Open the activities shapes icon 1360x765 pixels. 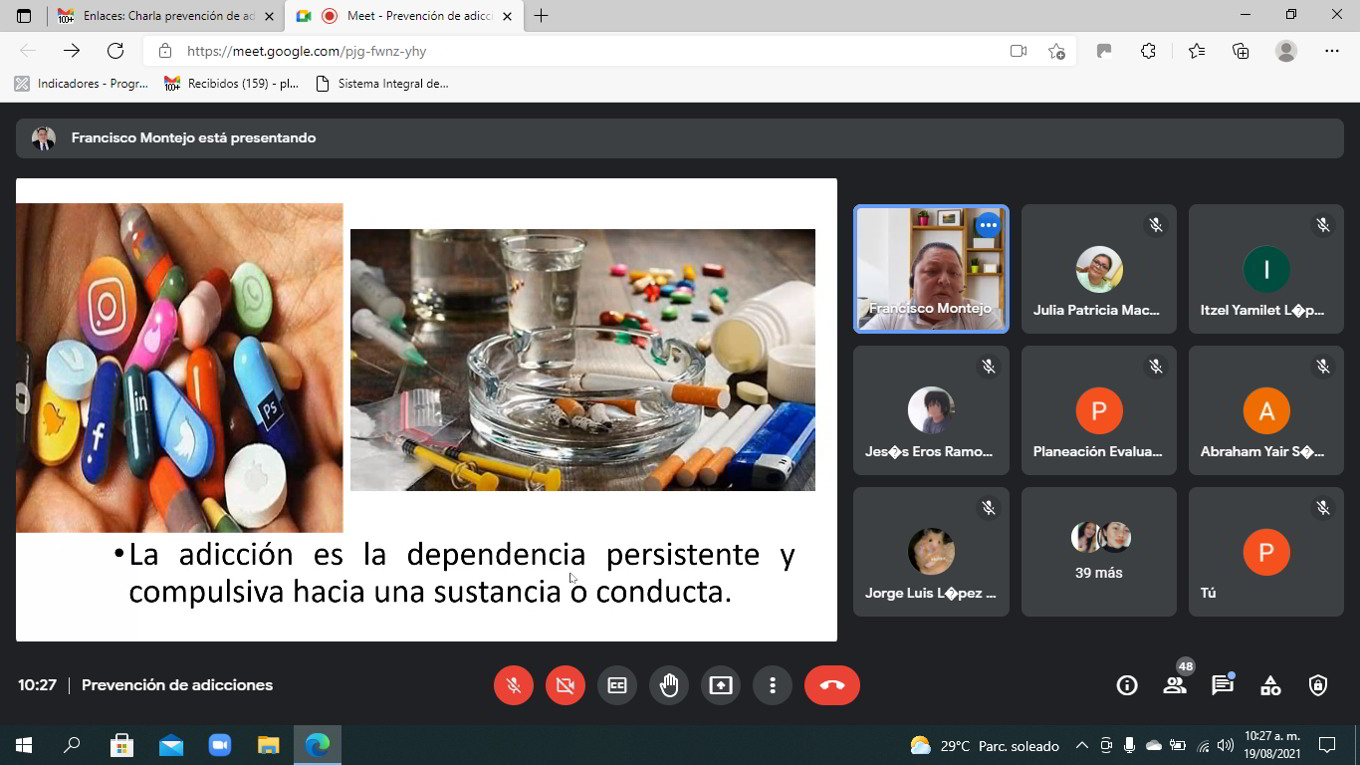click(x=1270, y=685)
